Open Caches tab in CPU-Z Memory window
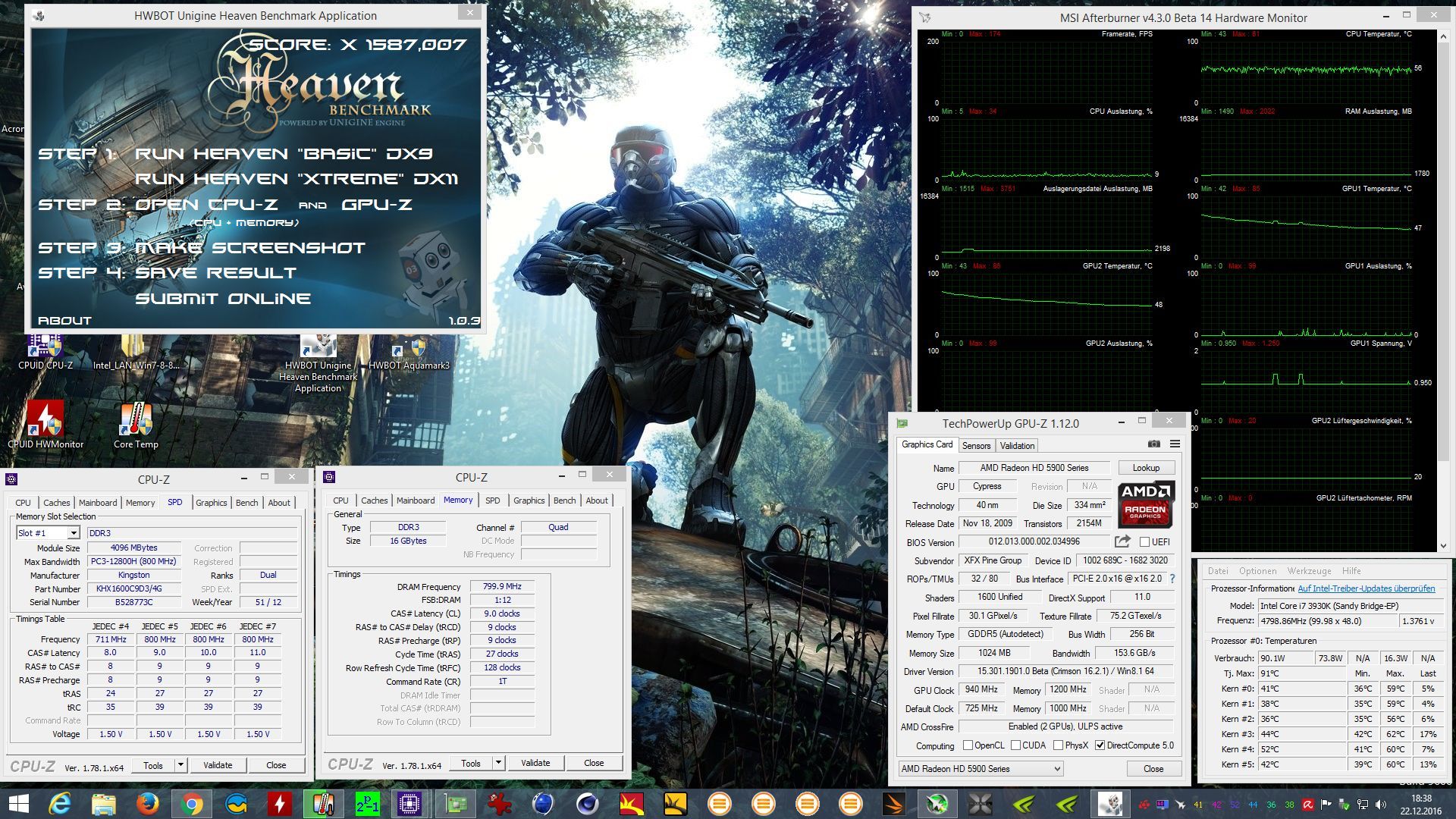 point(374,500)
